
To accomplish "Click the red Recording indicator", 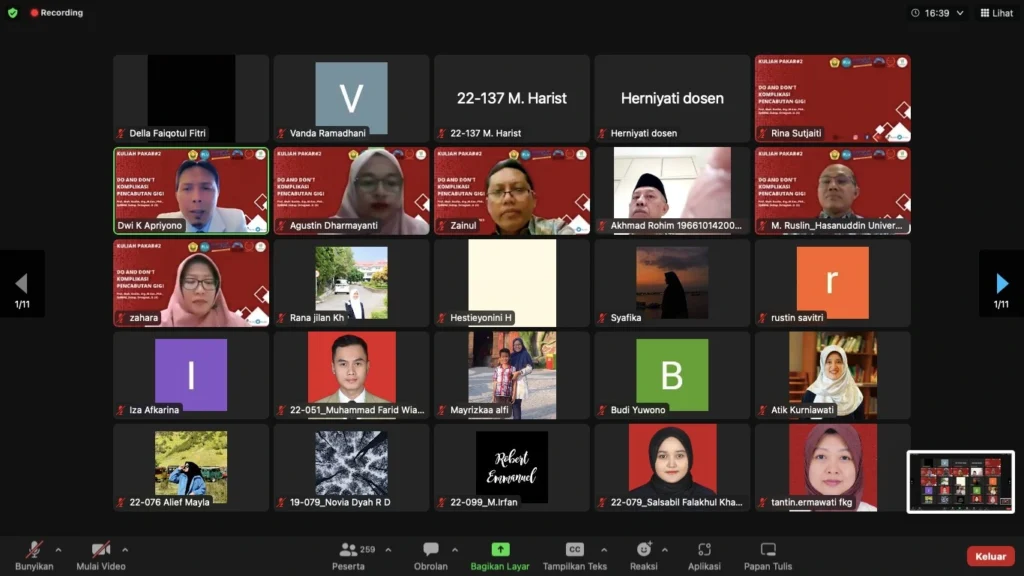I will point(57,12).
